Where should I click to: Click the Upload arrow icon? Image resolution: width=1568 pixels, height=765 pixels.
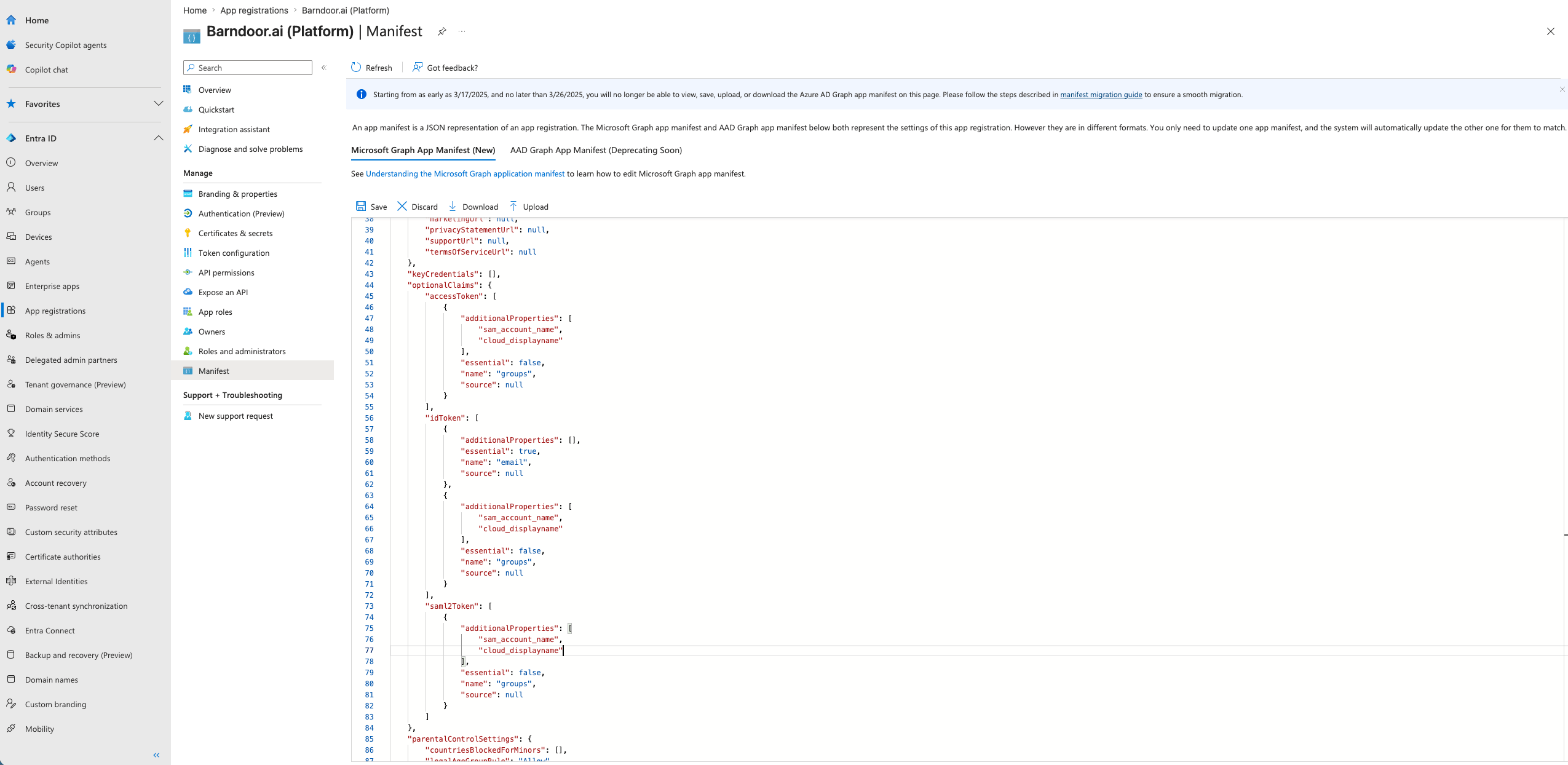pyautogui.click(x=513, y=206)
